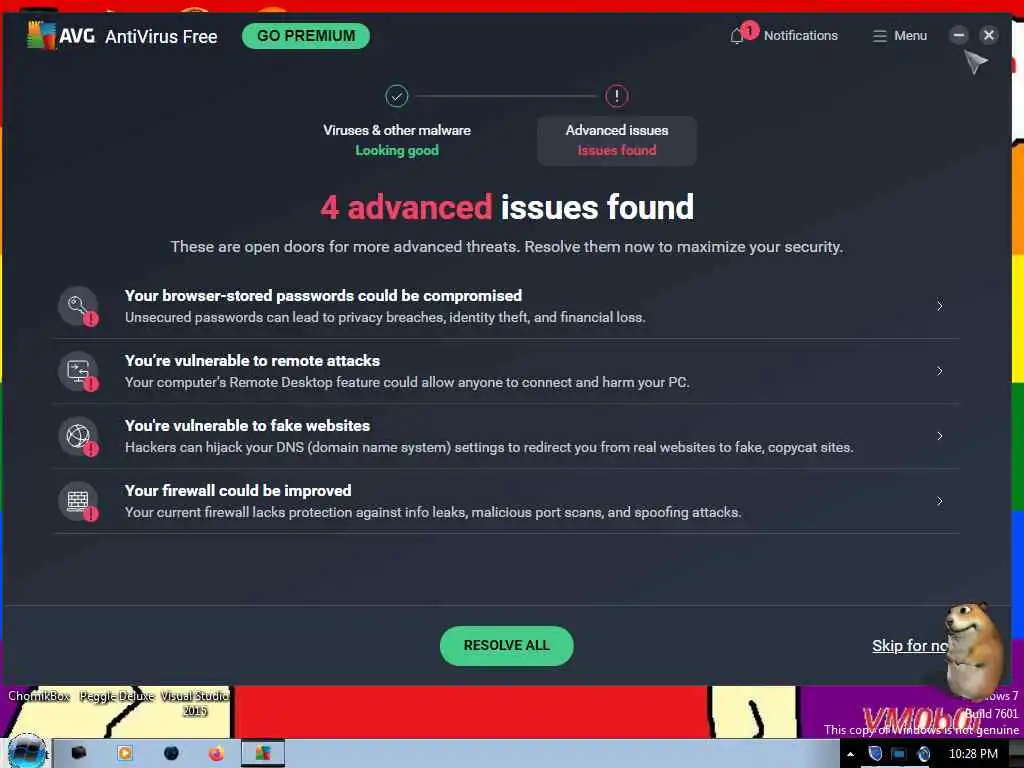Open Firefox from the taskbar
Viewport: 1024px width, 768px height.
point(216,754)
